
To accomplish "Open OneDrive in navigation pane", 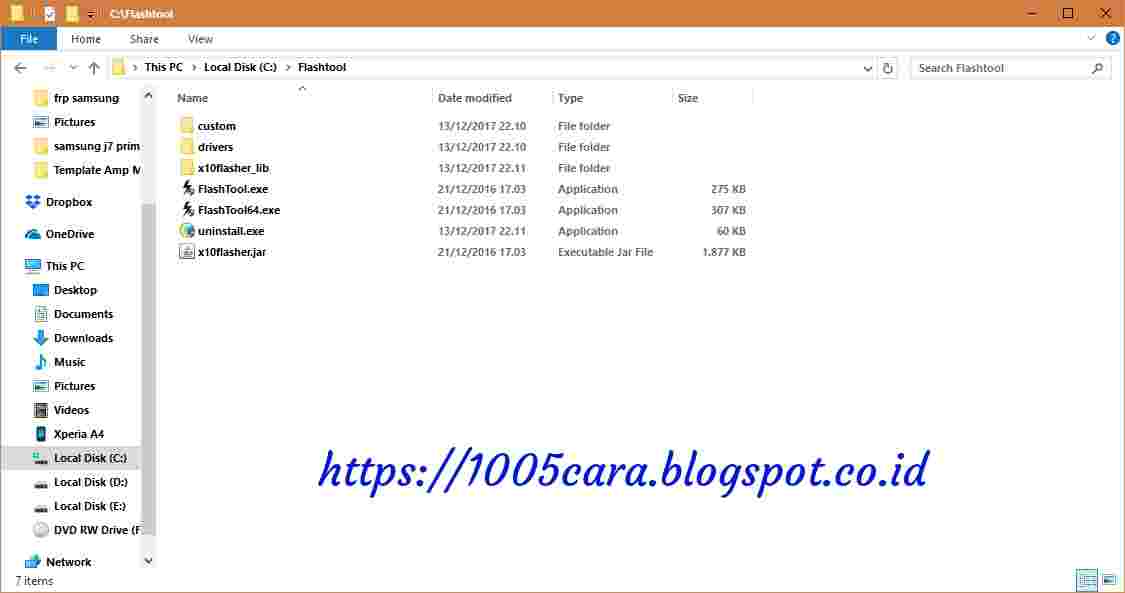I will [59, 234].
